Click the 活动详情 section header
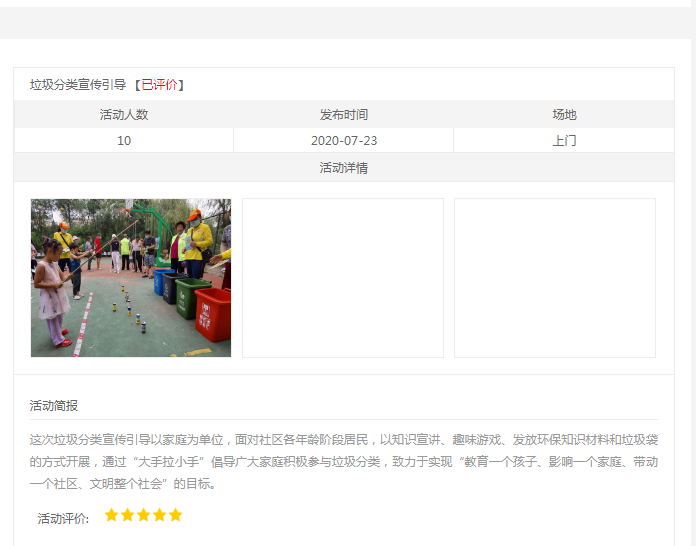The image size is (696, 546). click(344, 168)
